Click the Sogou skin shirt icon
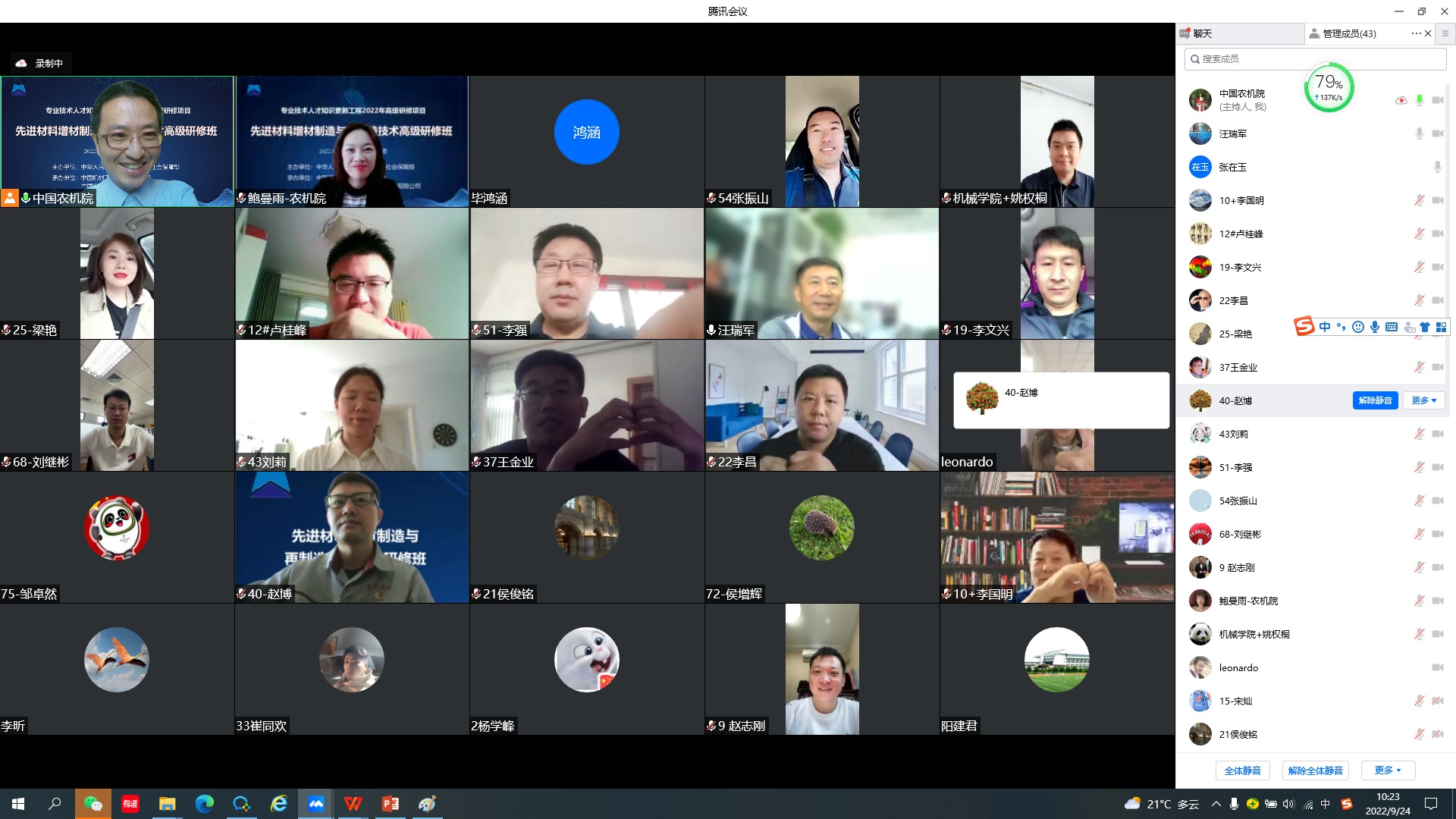Image resolution: width=1456 pixels, height=819 pixels. tap(1425, 327)
